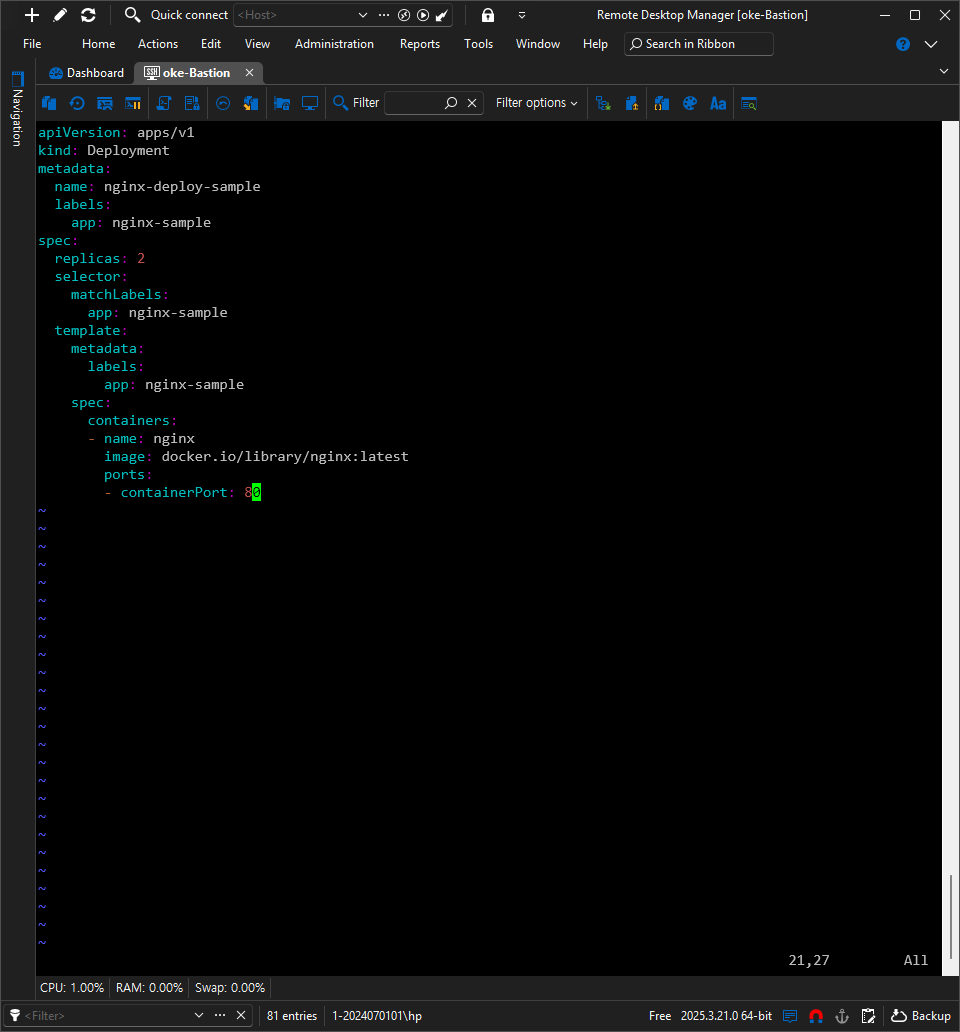This screenshot has width=960, height=1032.
Task: Close the oke-Bastion tab
Action: [250, 73]
